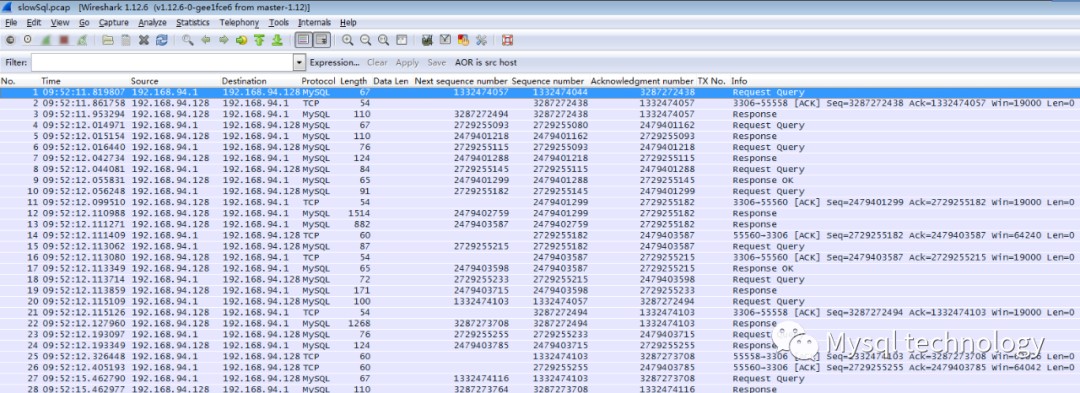Open the Statistics menu
The image size is (1080, 393).
coord(192,23)
